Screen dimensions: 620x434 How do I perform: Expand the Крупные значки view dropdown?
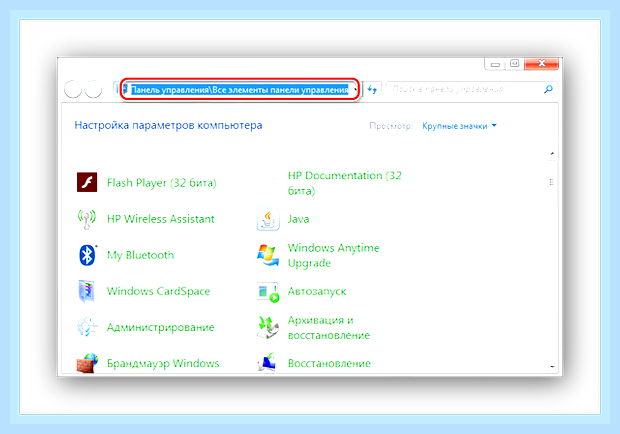[x=459, y=126]
